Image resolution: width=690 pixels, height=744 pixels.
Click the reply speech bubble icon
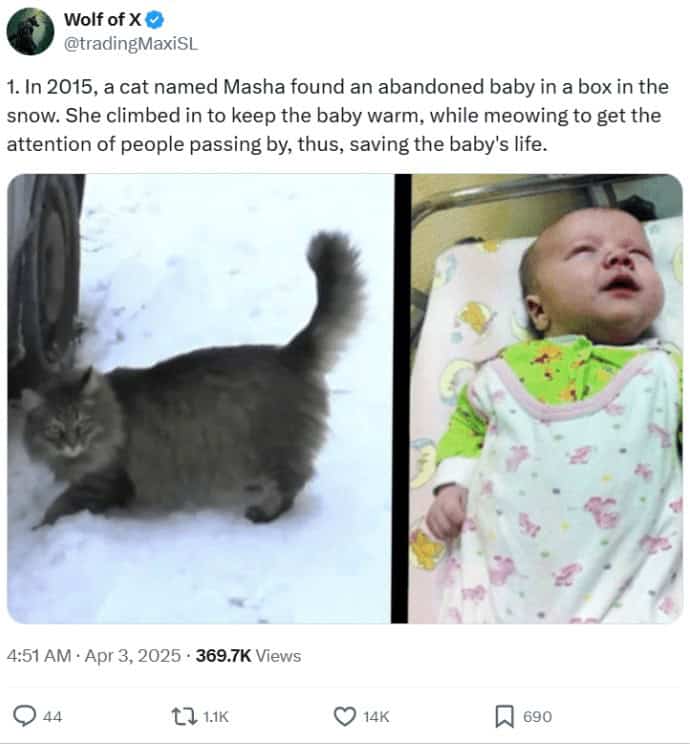click(24, 716)
